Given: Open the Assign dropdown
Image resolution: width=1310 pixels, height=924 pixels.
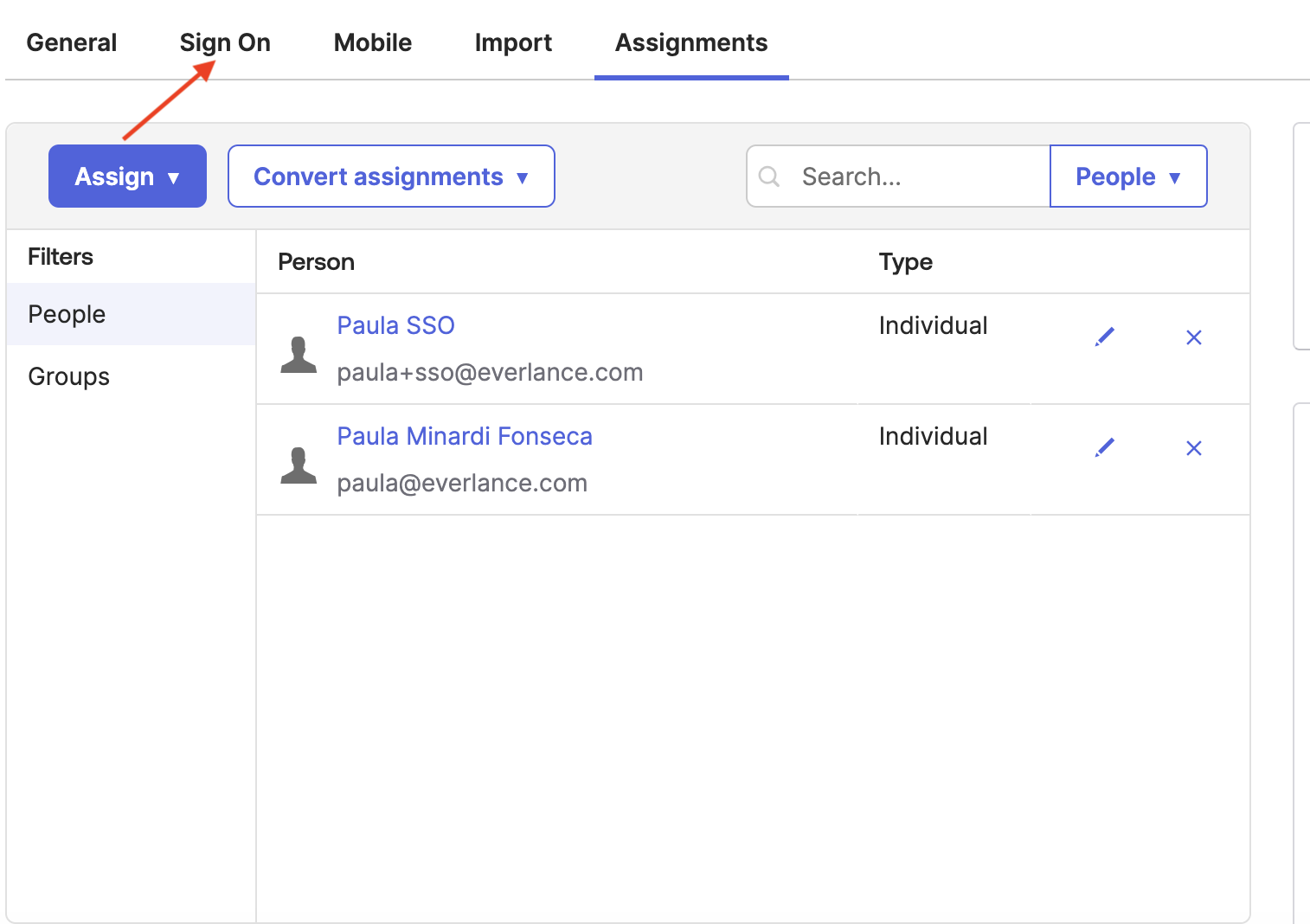Looking at the screenshot, I should point(127,176).
